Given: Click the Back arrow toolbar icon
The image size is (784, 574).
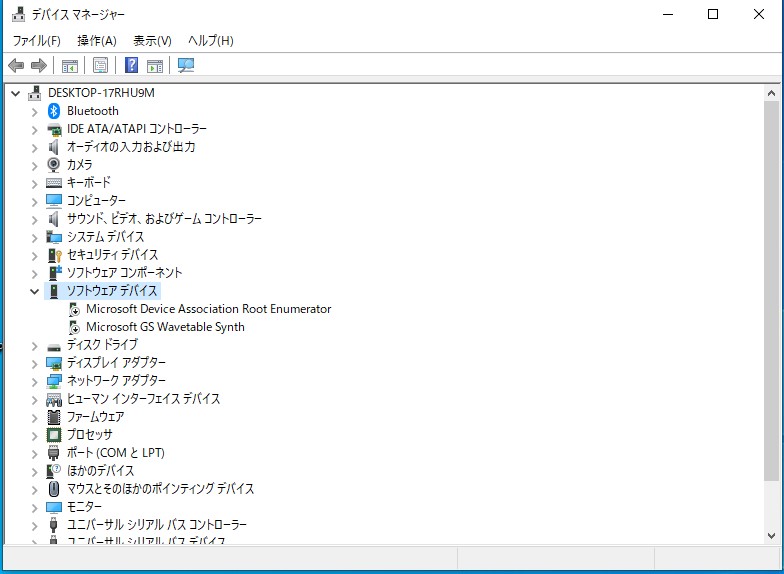Looking at the screenshot, I should 16,66.
